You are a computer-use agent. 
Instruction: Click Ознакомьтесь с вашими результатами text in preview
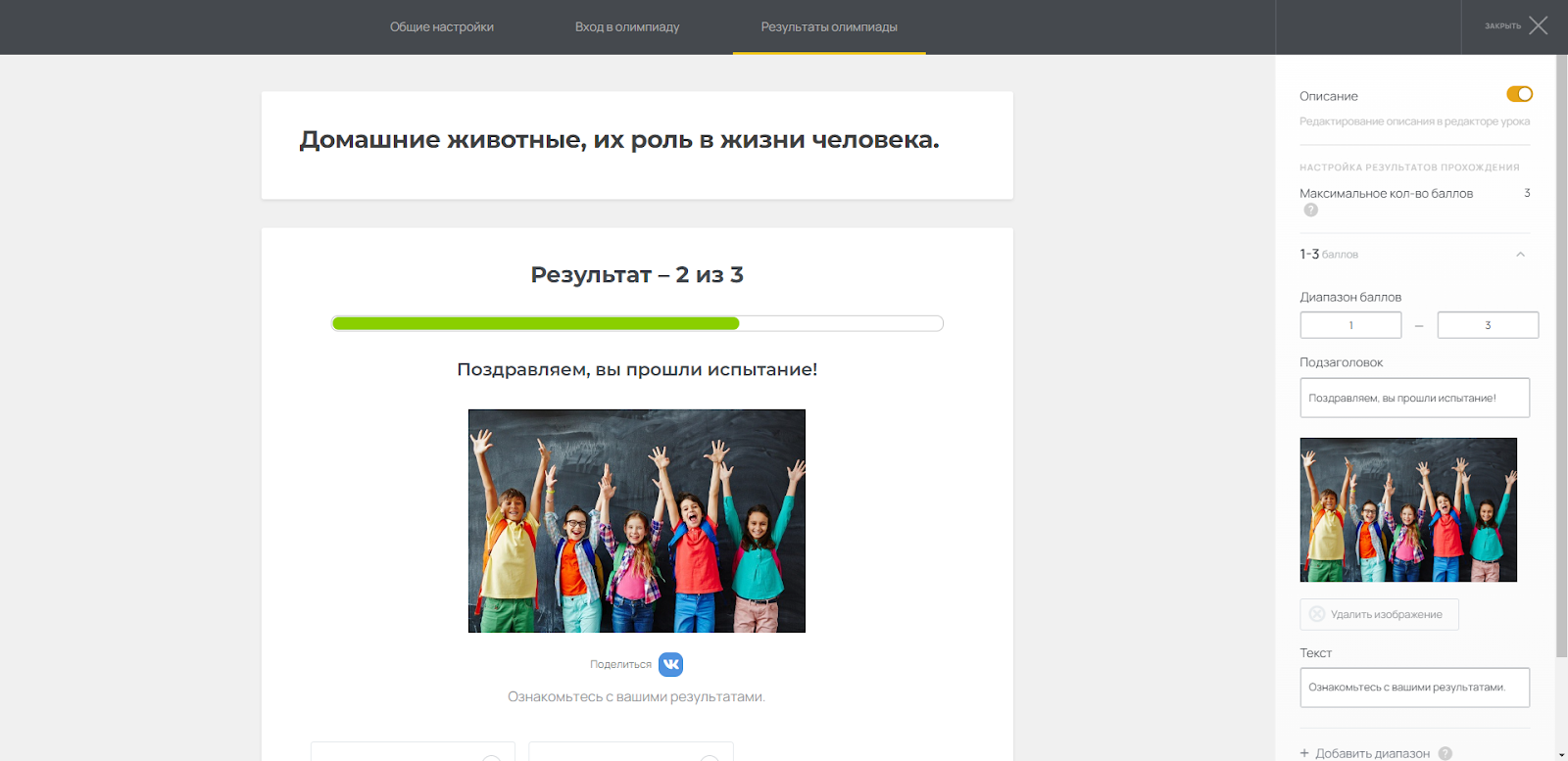[636, 697]
